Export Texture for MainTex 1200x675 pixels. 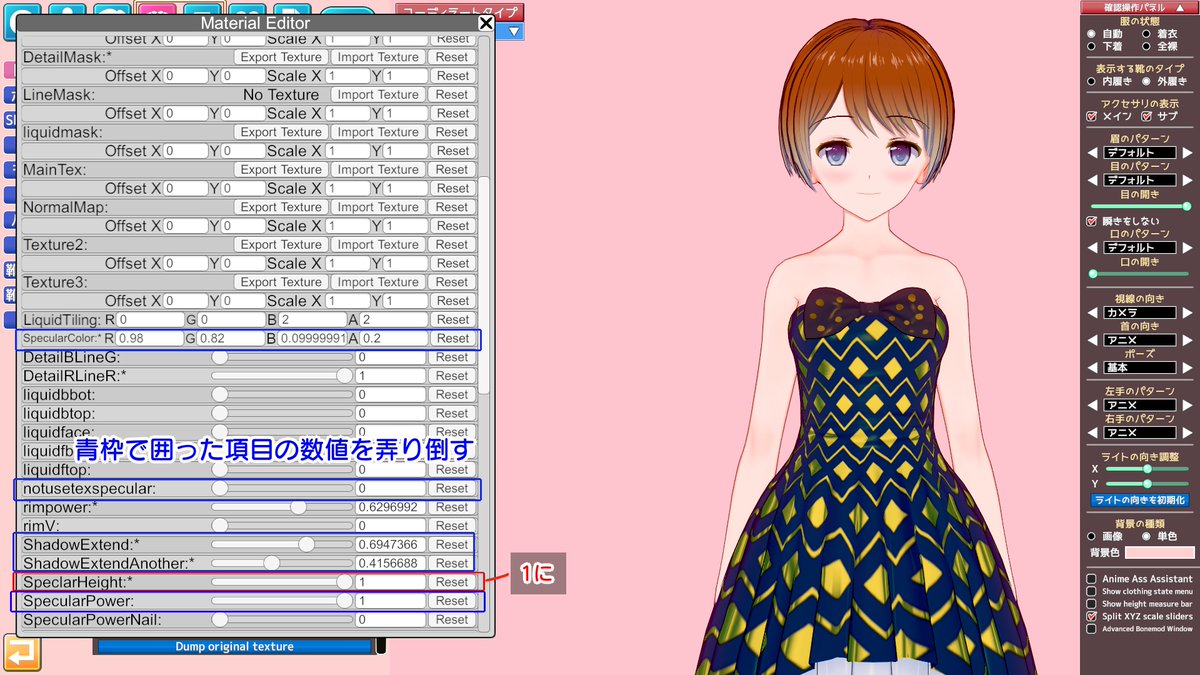(x=280, y=170)
